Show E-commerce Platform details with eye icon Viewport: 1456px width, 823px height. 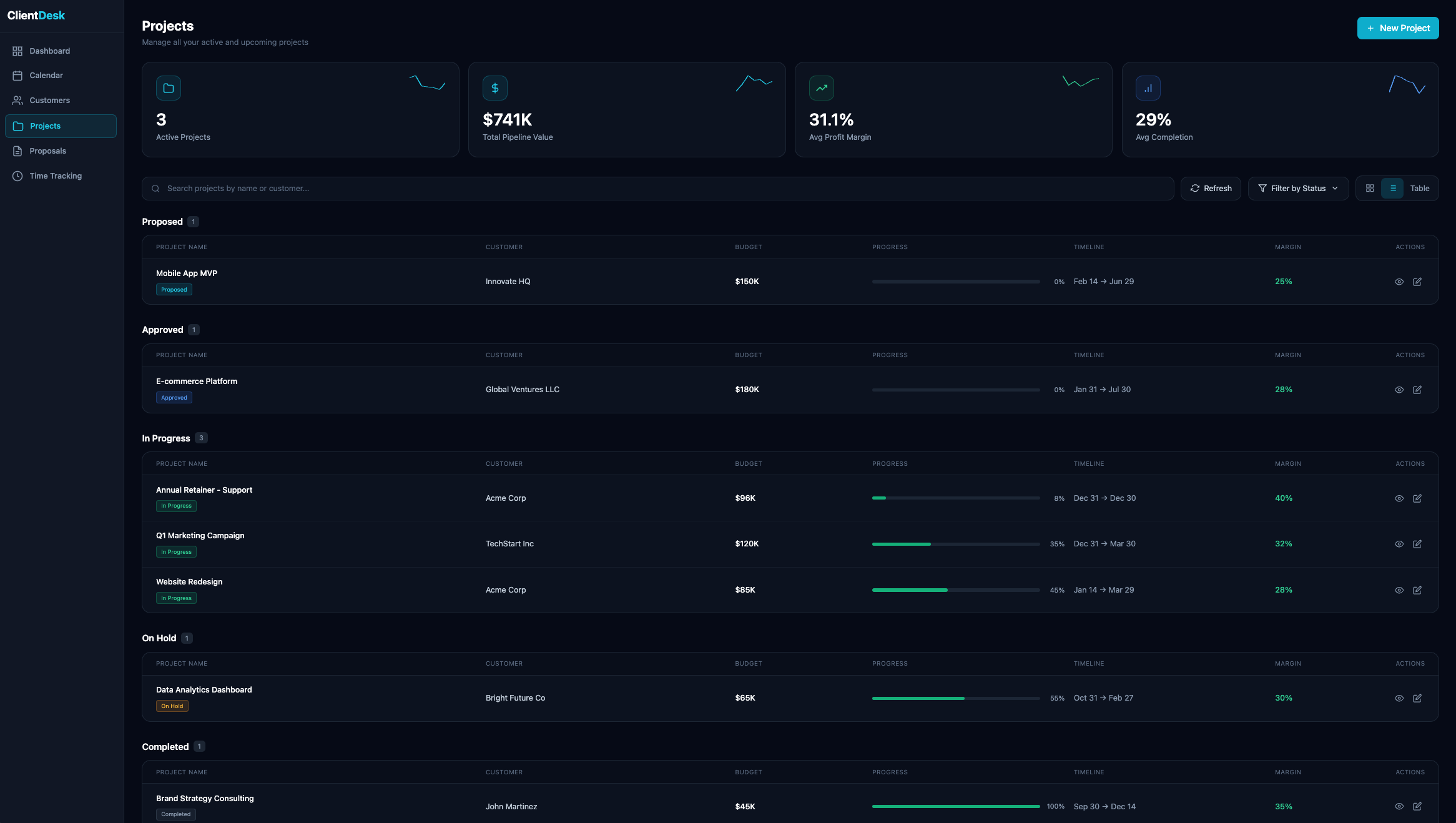point(1399,389)
